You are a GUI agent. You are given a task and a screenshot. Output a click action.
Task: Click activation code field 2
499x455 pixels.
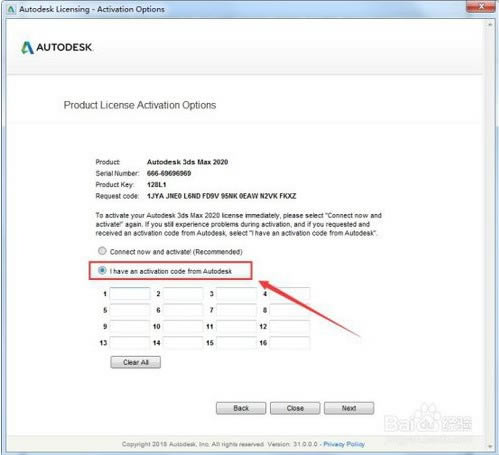[183, 294]
